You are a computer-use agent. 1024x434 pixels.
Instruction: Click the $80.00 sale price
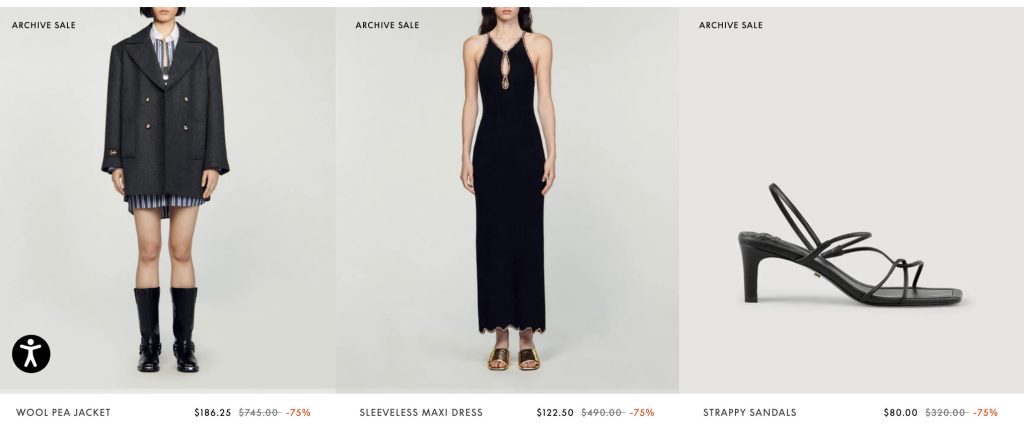[901, 412]
